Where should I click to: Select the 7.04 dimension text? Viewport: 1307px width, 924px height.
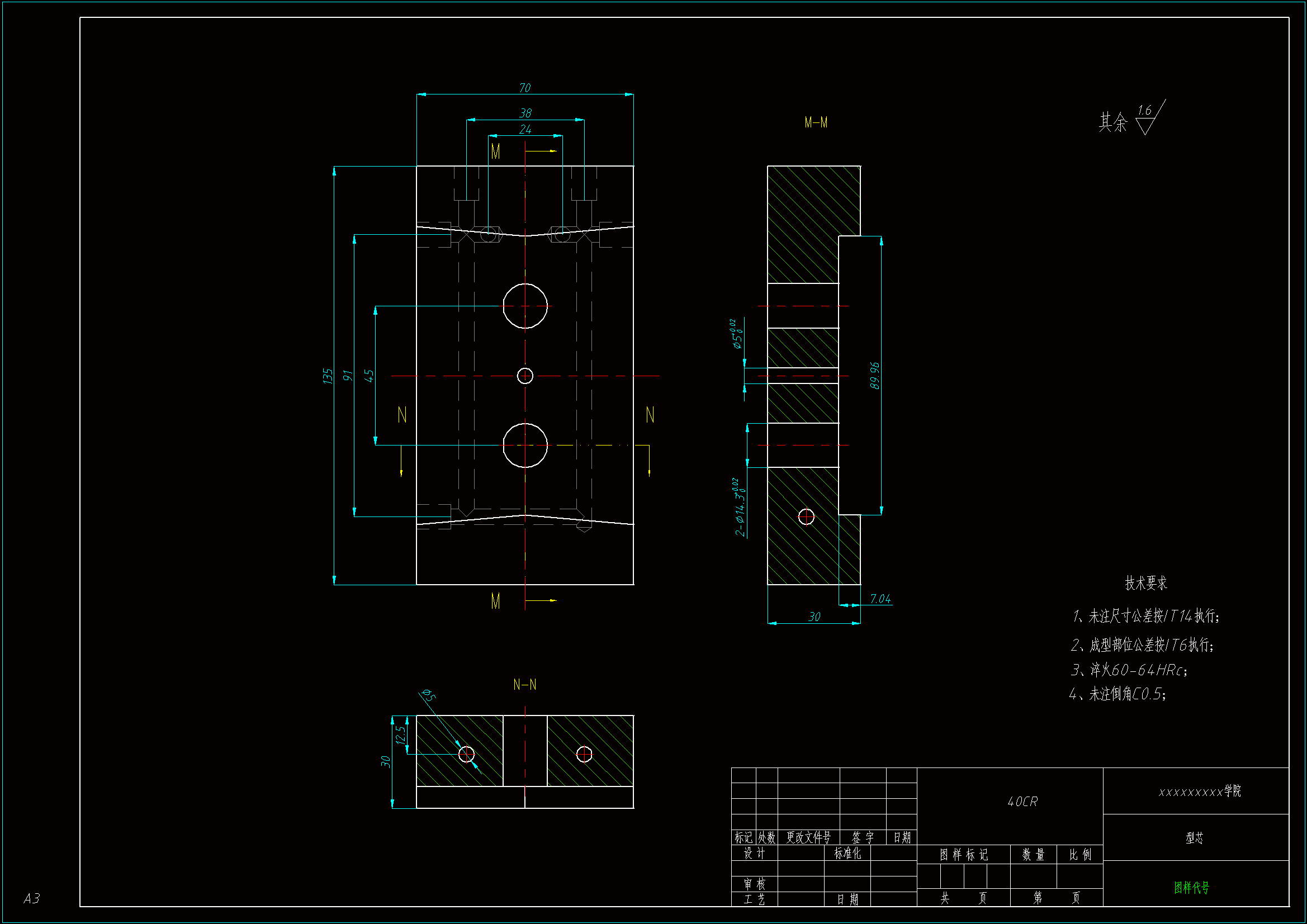coord(880,598)
